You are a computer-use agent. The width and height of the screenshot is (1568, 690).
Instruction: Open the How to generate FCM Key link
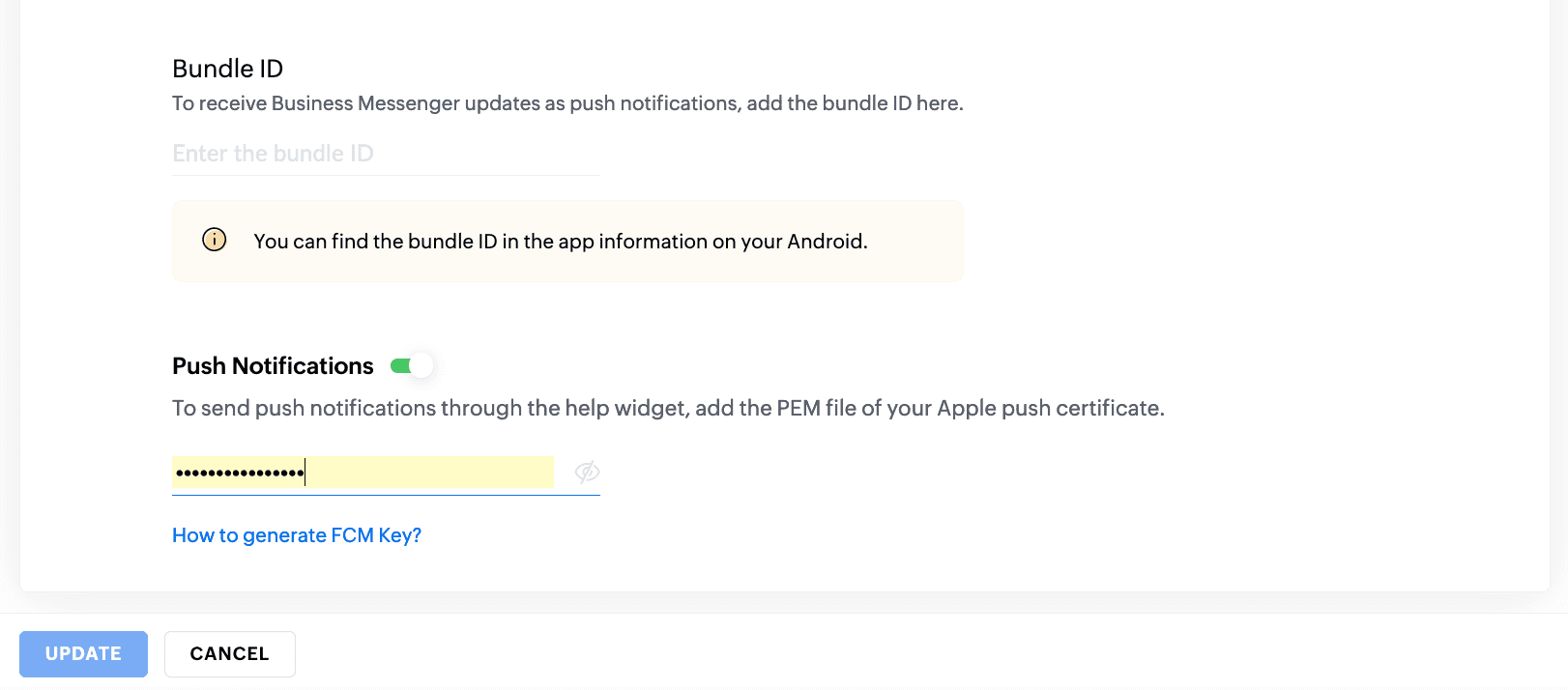(x=296, y=535)
